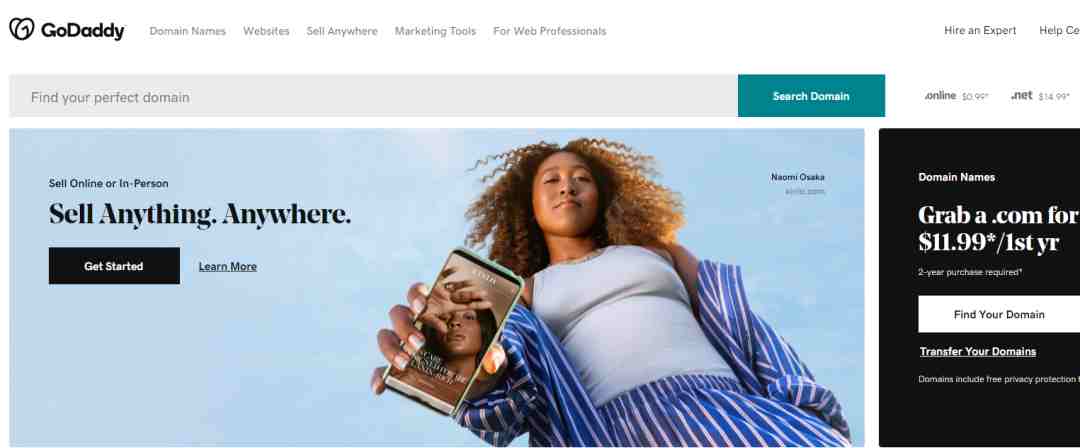Follow the Learn More link
This screenshot has height=448, width=1080.
coord(228,266)
